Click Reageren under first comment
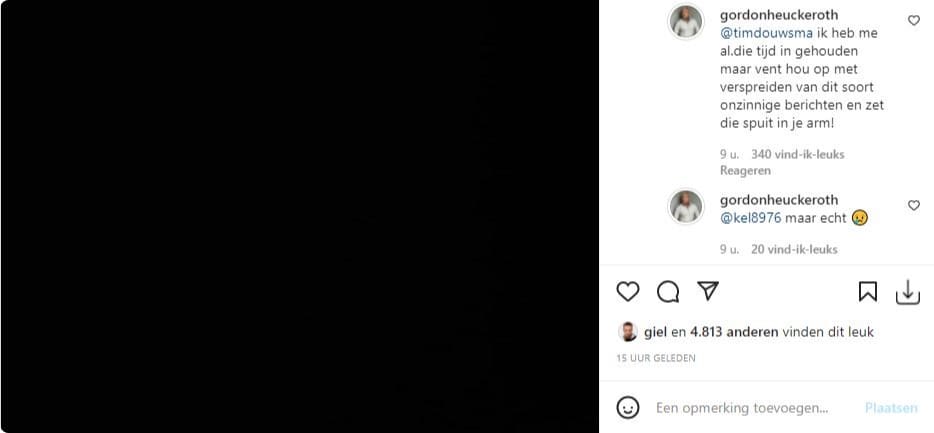934x433 pixels. (x=745, y=170)
